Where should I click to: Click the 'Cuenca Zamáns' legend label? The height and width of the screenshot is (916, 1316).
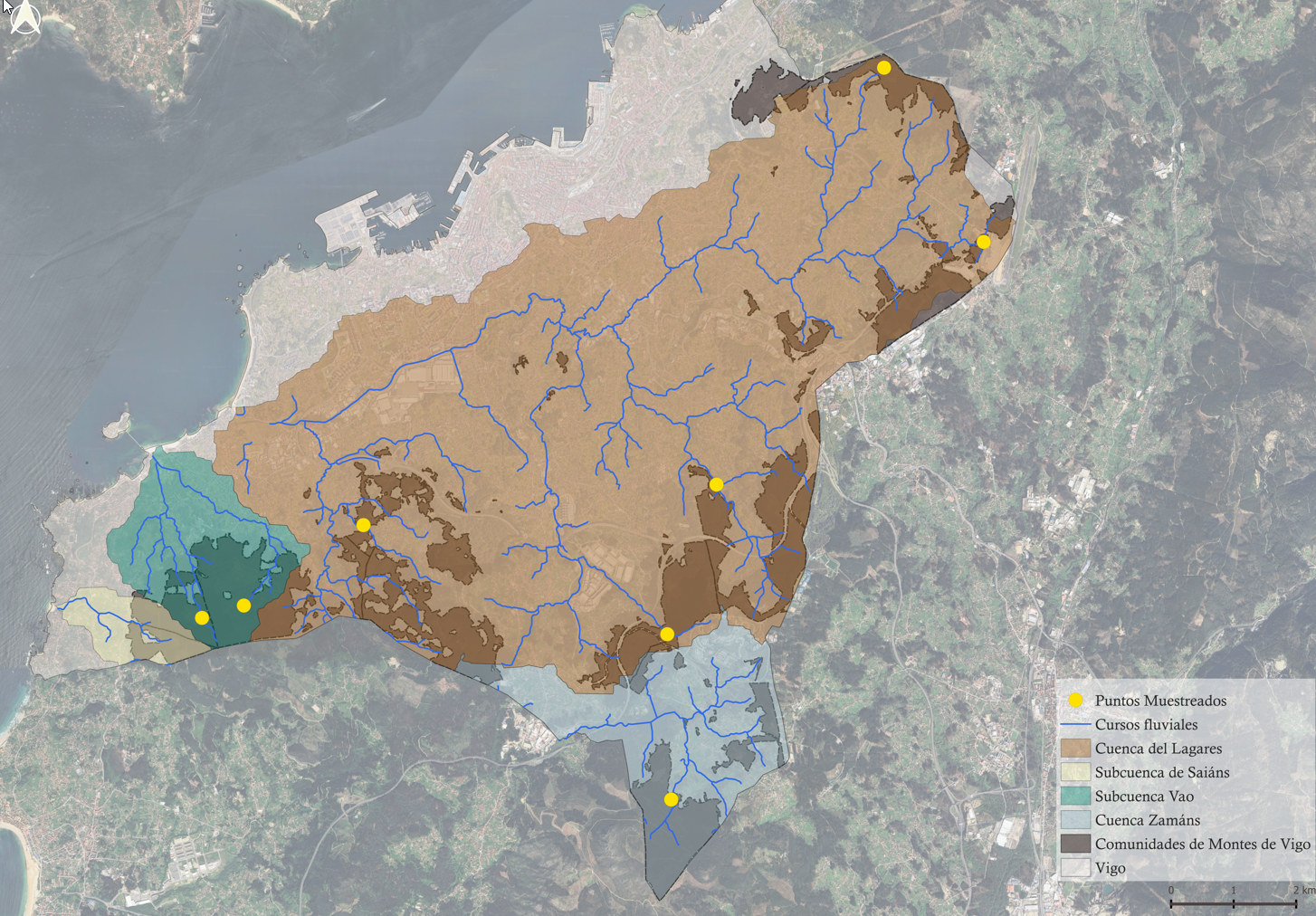point(1148,820)
